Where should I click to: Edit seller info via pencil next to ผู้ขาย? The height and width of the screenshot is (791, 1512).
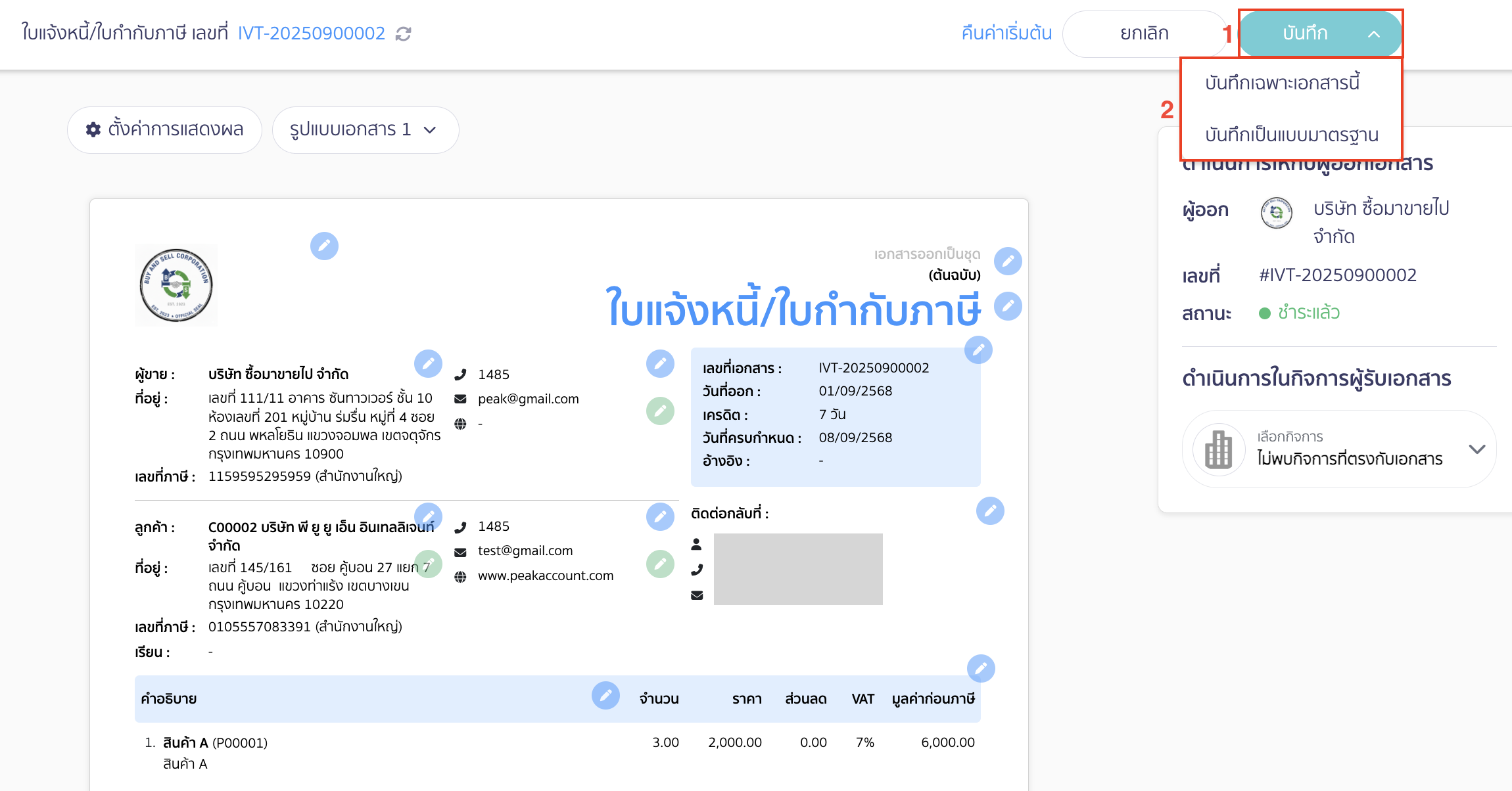point(429,363)
